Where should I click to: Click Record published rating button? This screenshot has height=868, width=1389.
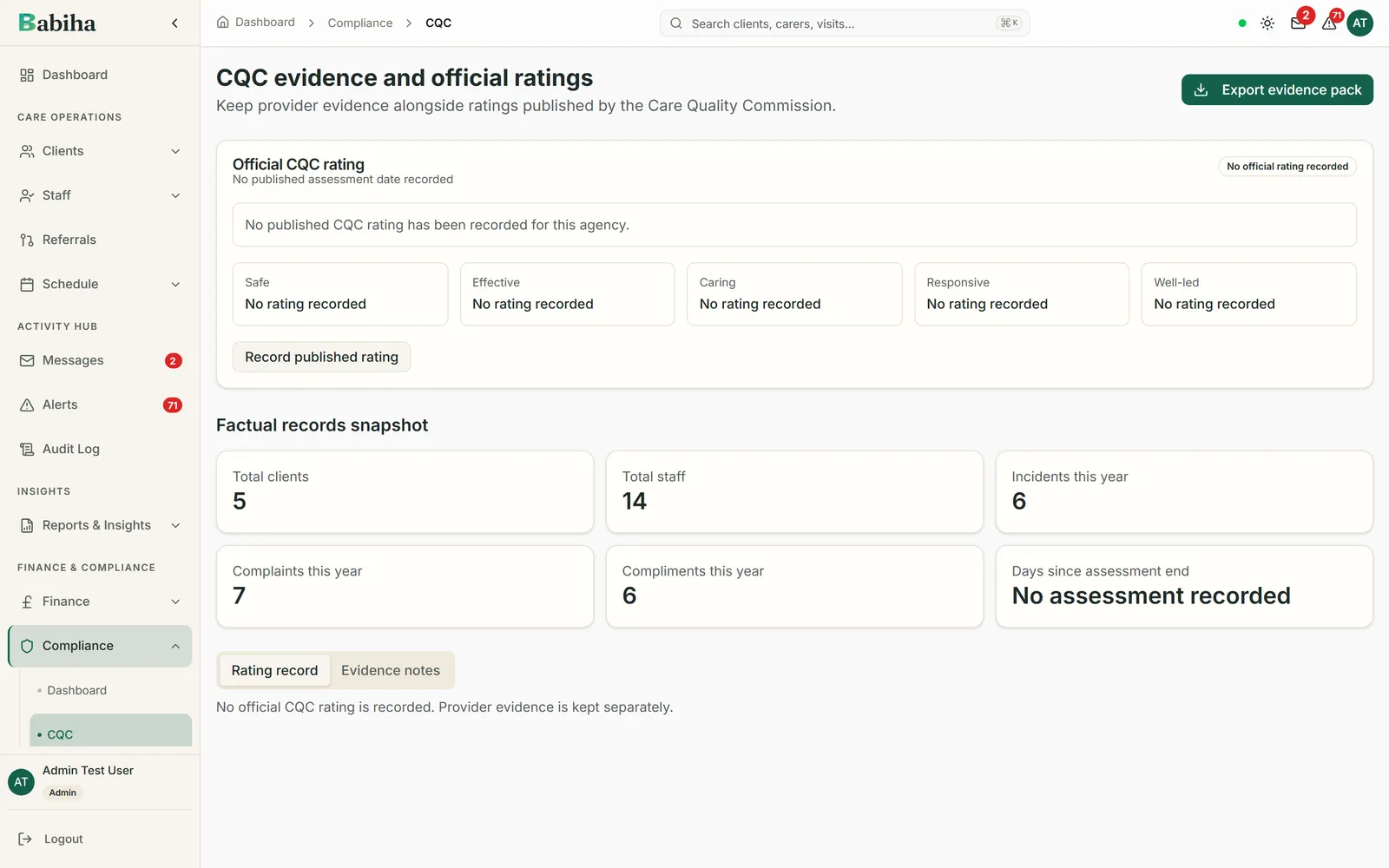coord(321,357)
